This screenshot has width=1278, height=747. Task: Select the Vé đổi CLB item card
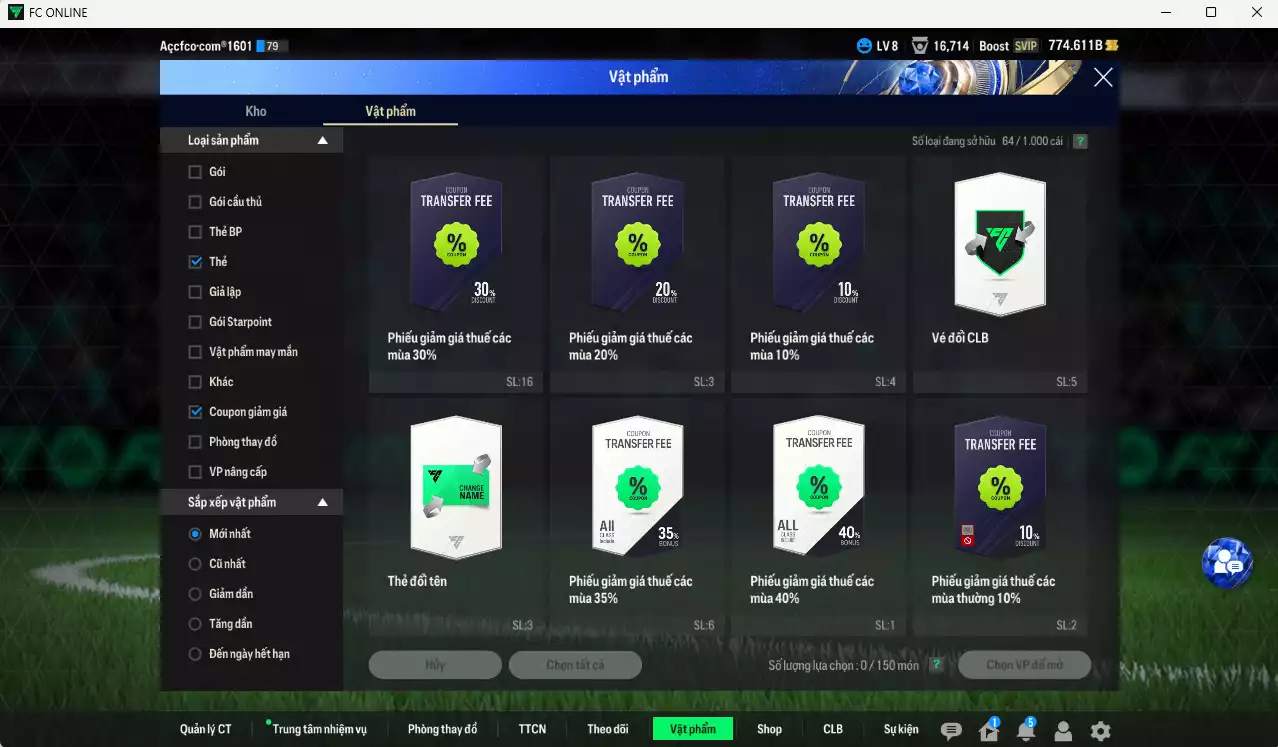tap(999, 270)
